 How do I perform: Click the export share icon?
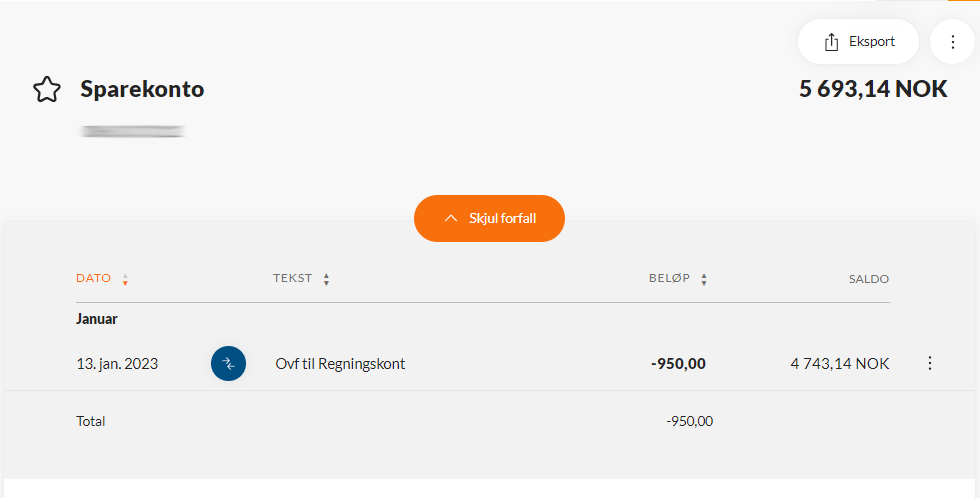coord(831,42)
